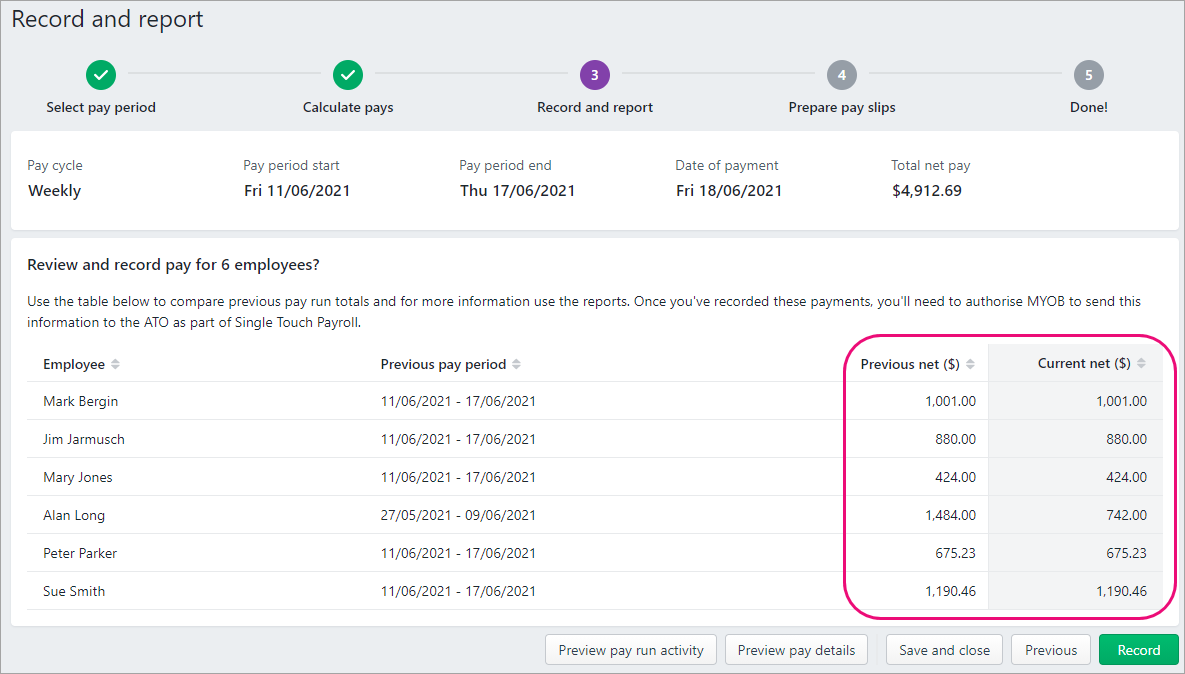Click the Total net pay value $4,912.69

click(927, 191)
